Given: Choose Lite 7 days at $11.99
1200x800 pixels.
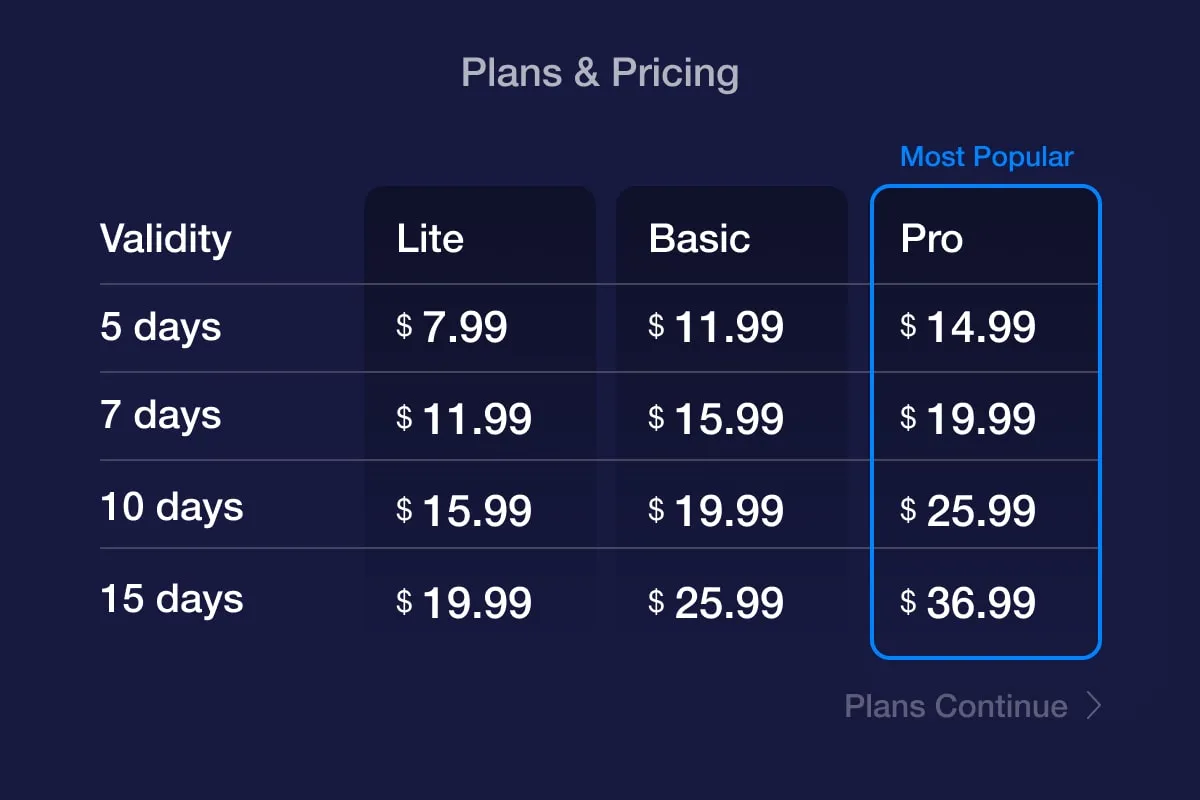Looking at the screenshot, I should (x=464, y=419).
